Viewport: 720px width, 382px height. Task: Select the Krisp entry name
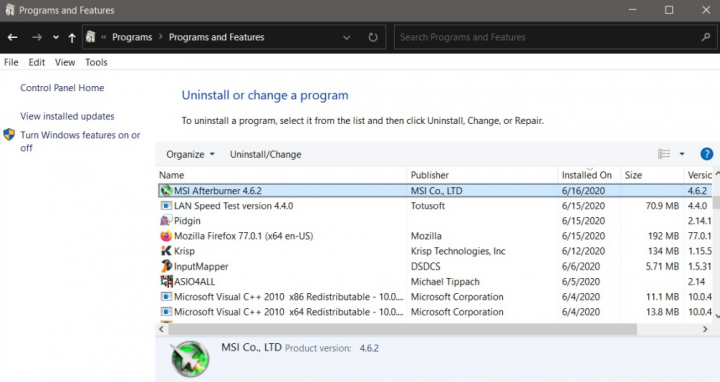point(184,251)
